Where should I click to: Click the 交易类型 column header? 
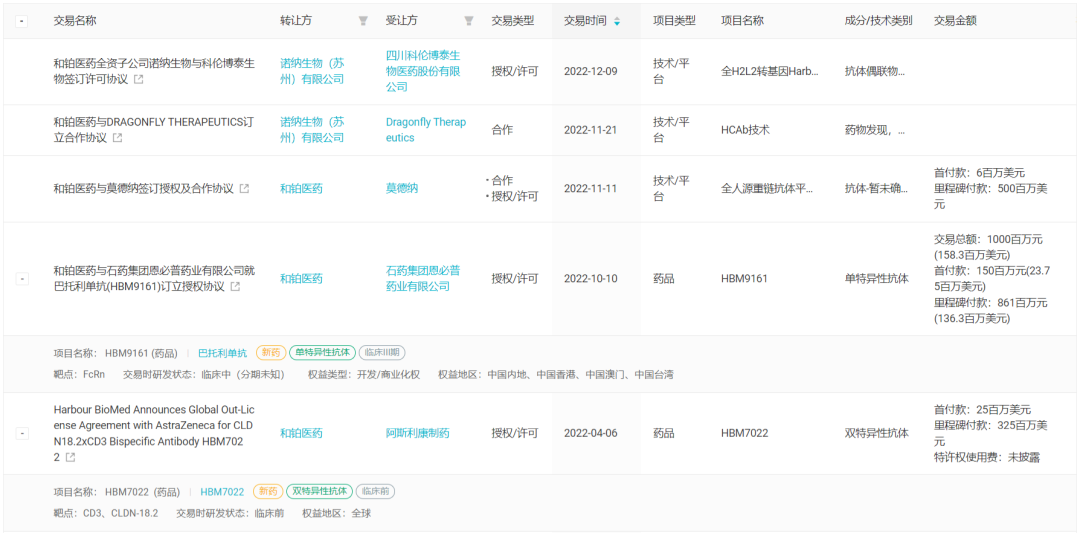512,21
